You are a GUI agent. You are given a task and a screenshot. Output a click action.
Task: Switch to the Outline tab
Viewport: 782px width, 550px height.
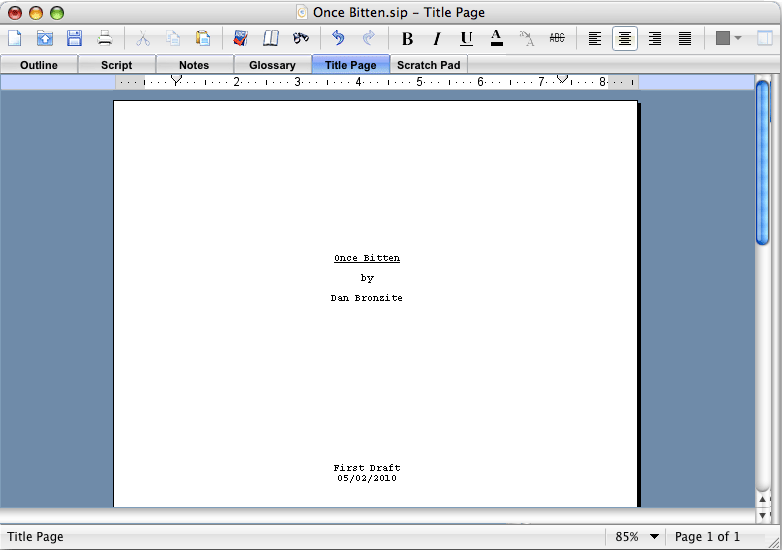[x=39, y=65]
